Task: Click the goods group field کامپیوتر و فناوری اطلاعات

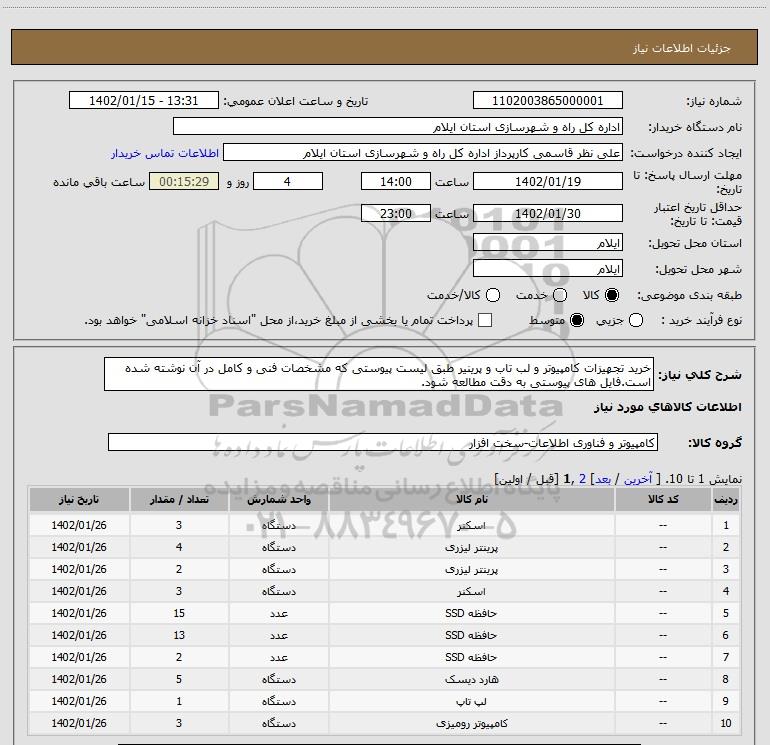Action: click(x=383, y=442)
